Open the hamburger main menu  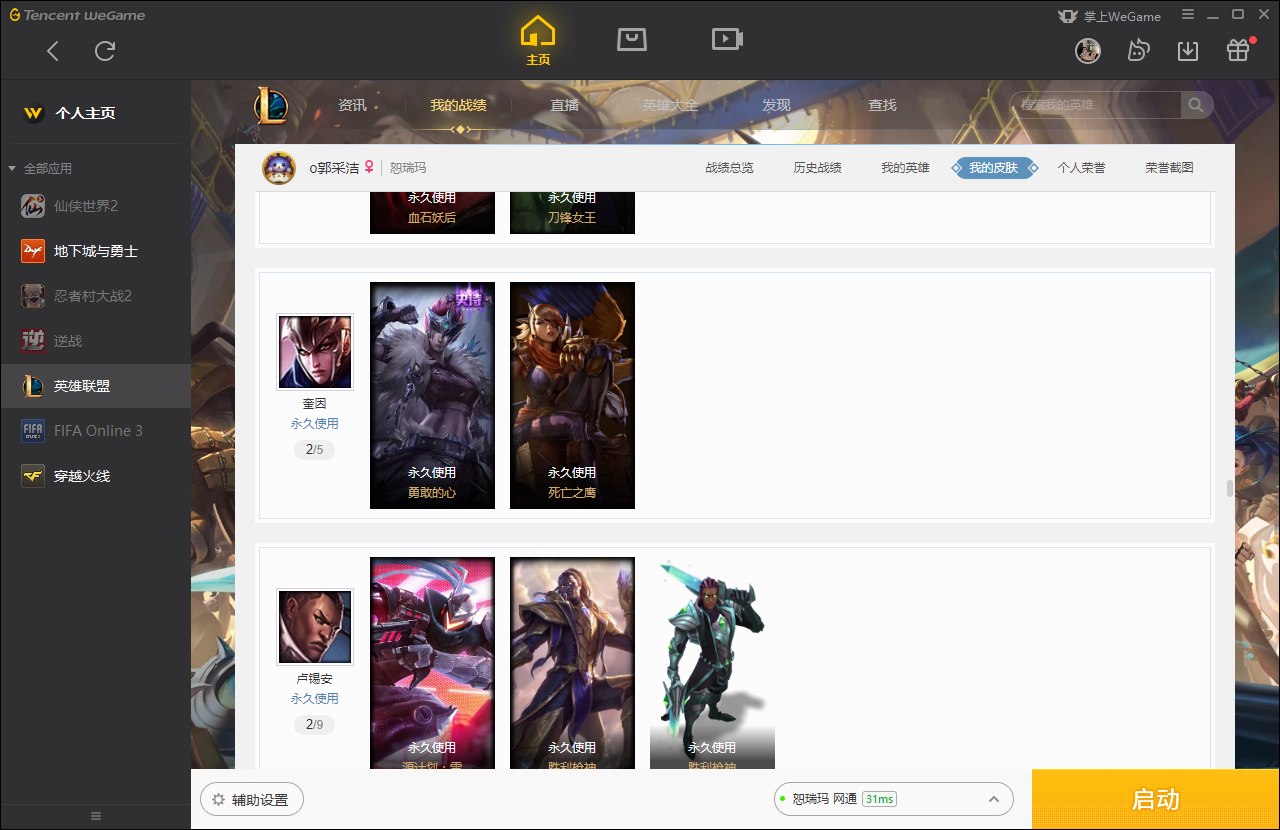click(x=1188, y=15)
